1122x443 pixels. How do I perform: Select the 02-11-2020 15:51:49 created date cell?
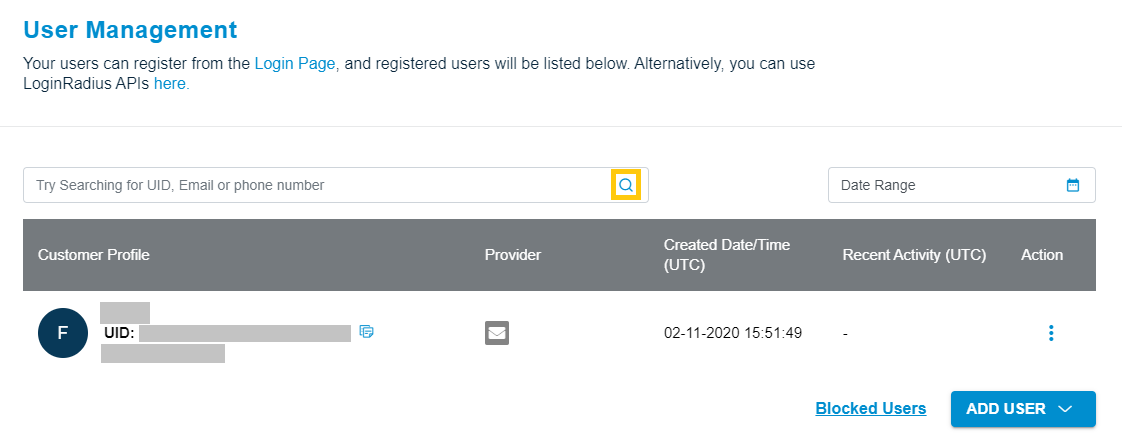733,333
